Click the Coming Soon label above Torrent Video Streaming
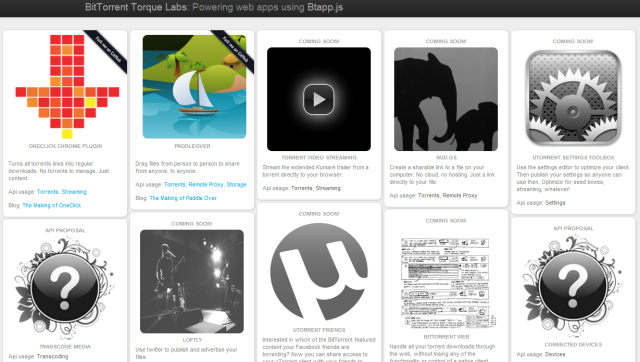The height and width of the screenshot is (362, 640). [319, 41]
